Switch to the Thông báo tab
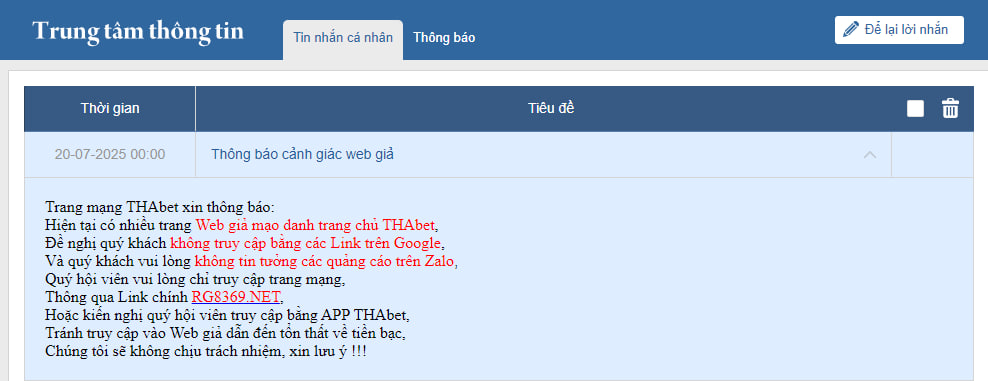This screenshot has width=988, height=381. coord(444,38)
